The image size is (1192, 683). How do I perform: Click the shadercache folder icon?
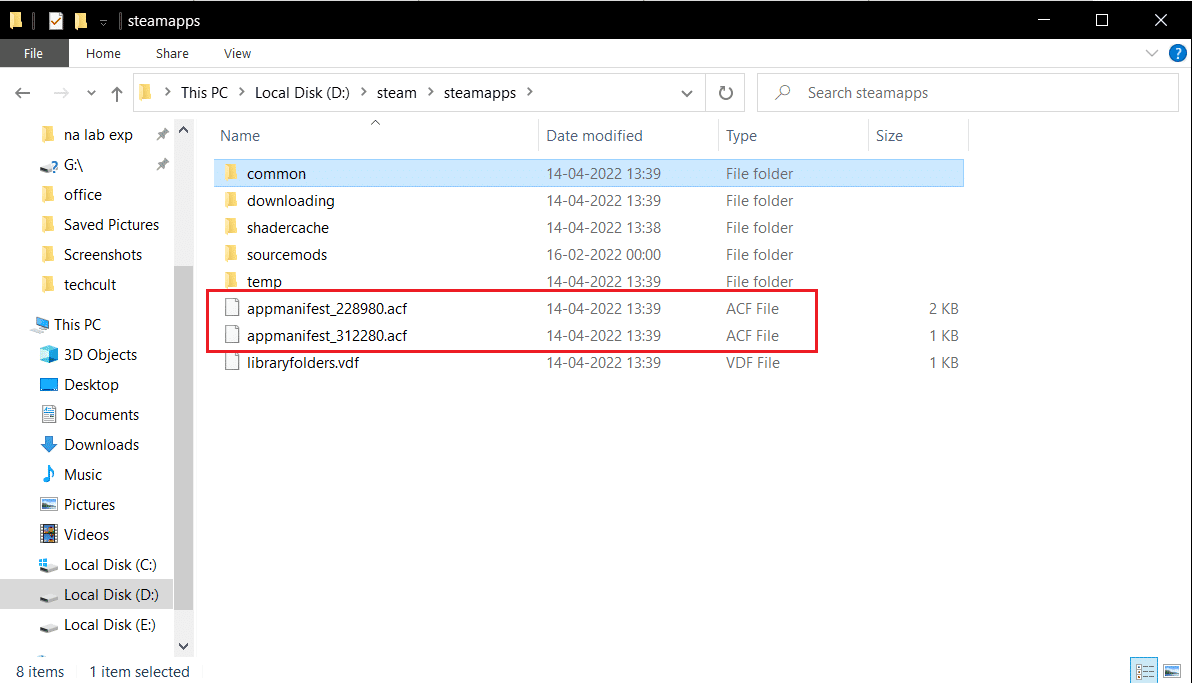coord(231,227)
